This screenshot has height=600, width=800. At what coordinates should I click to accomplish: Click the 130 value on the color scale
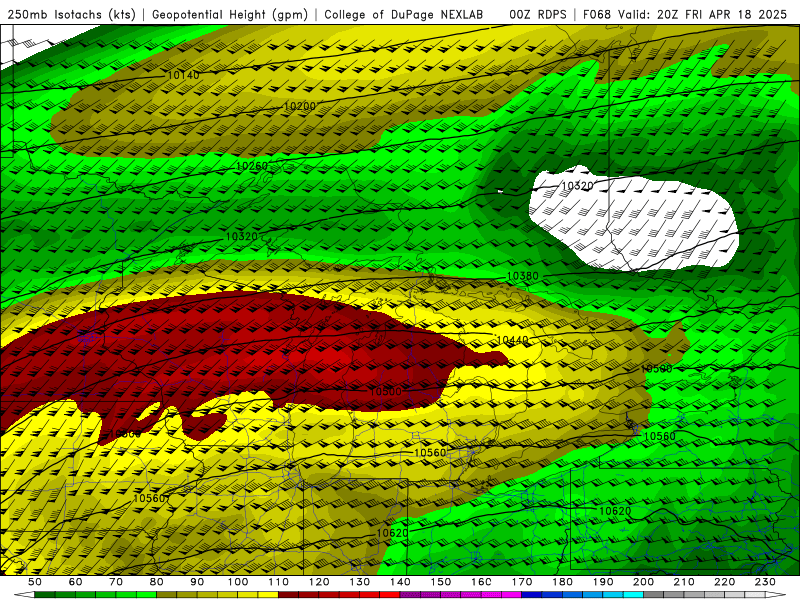[x=360, y=582]
